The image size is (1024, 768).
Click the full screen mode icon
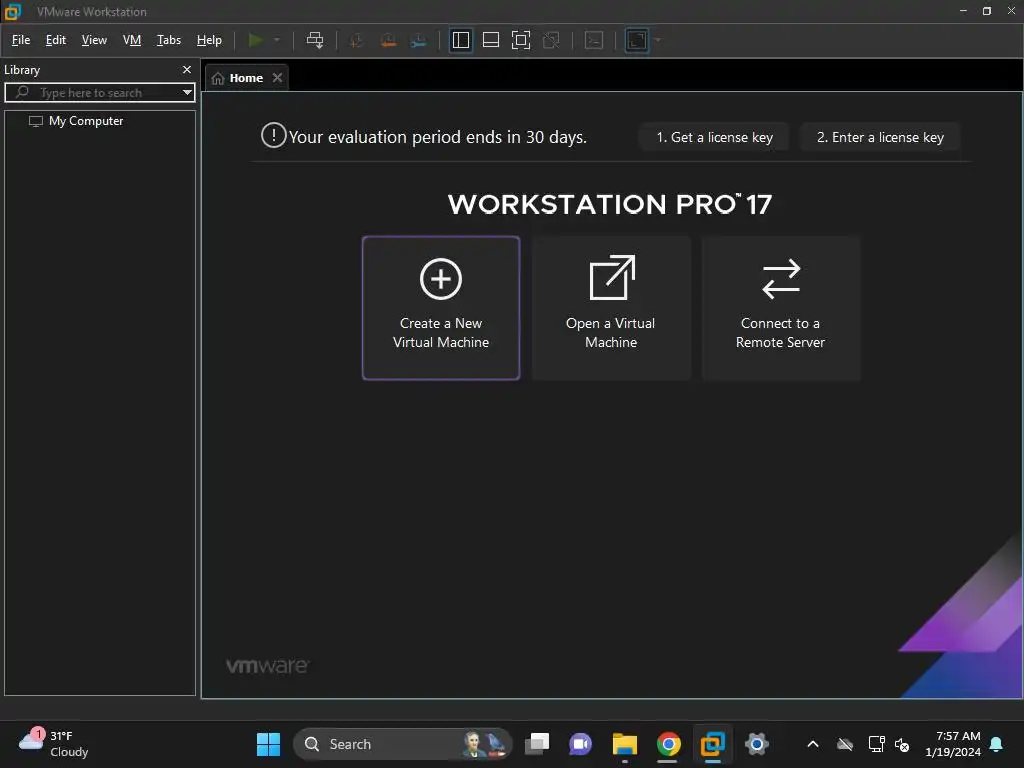point(520,40)
